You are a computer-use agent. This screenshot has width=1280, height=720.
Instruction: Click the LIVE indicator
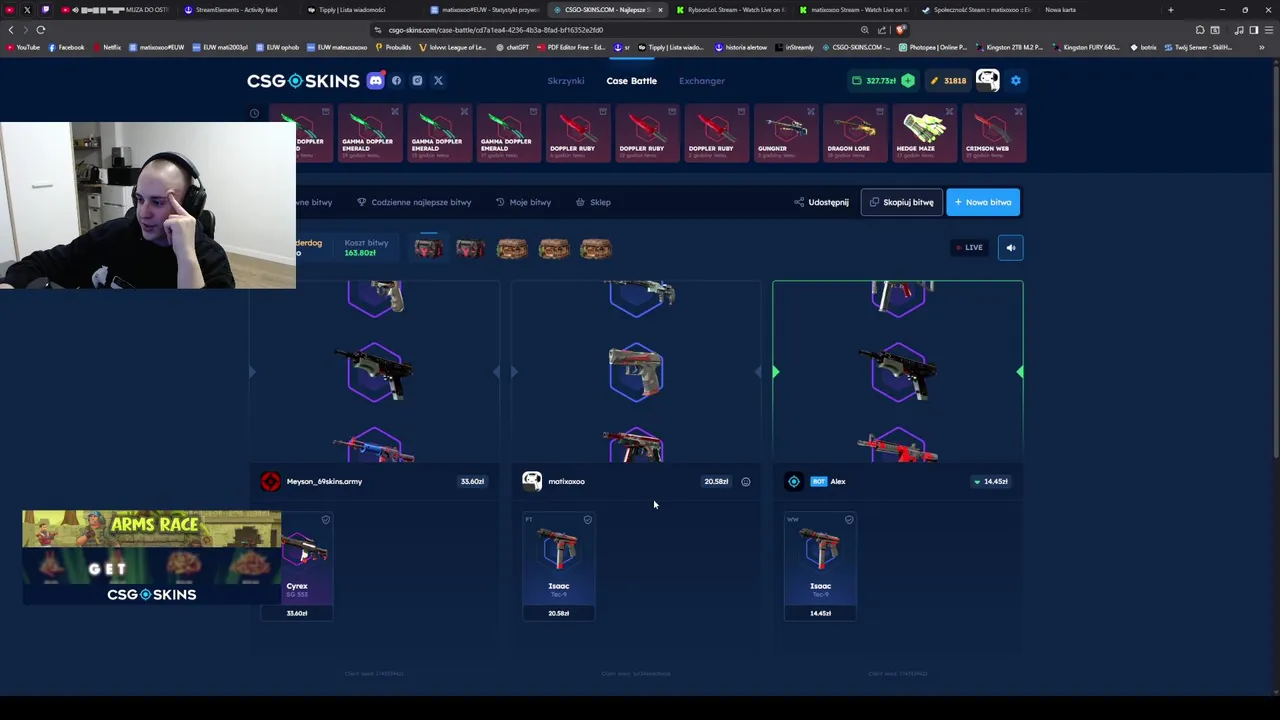point(969,247)
